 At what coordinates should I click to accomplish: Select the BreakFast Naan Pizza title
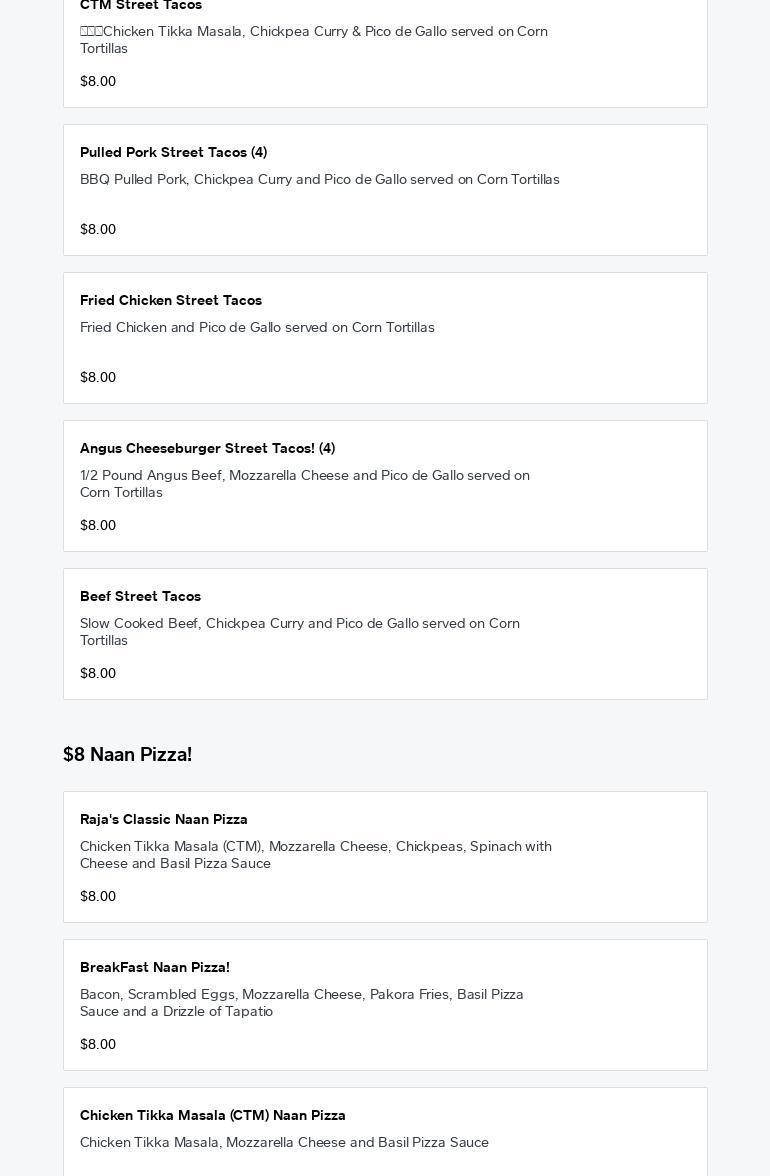[155, 967]
